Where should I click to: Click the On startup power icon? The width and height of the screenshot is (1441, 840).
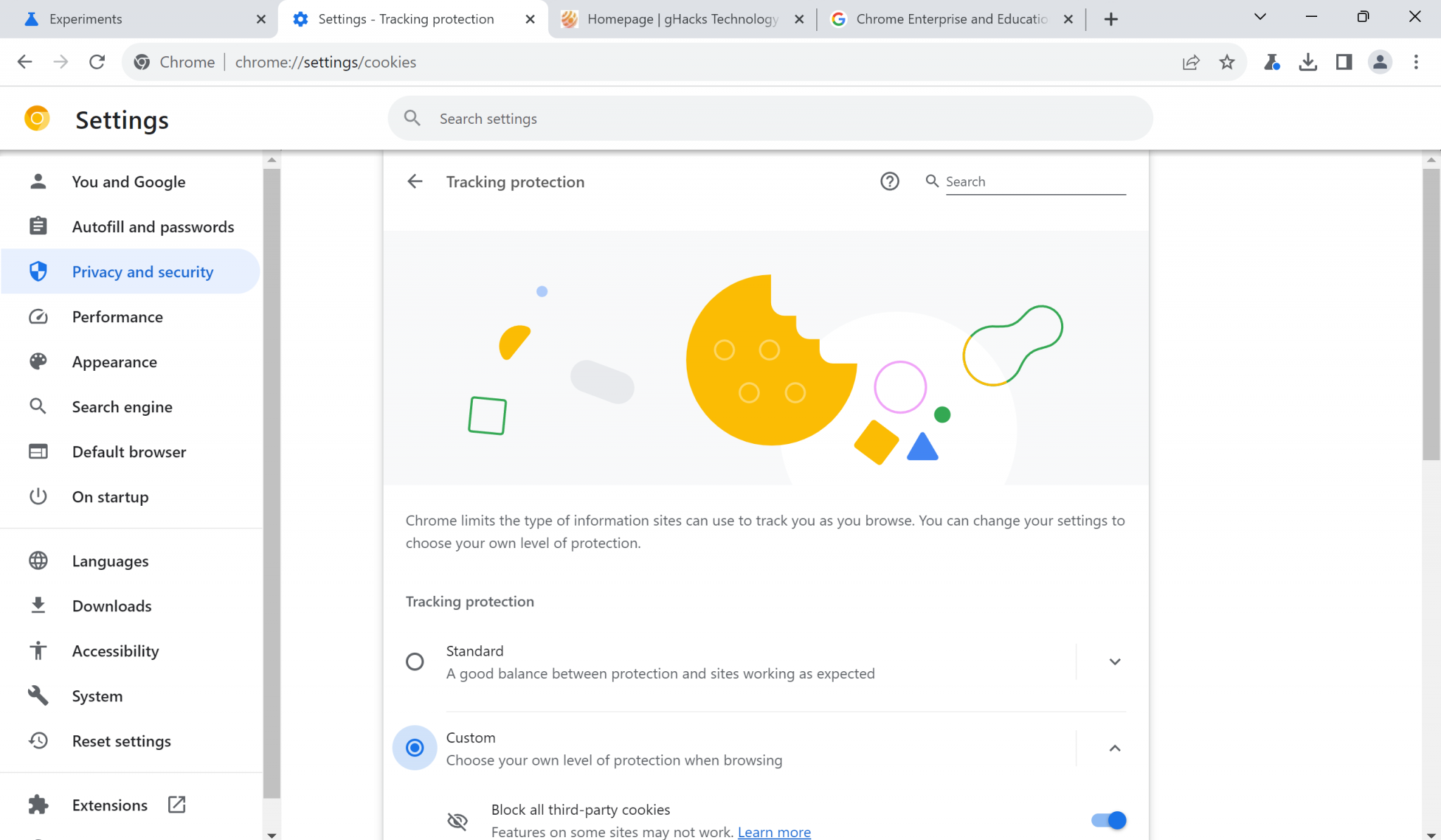[x=38, y=497]
